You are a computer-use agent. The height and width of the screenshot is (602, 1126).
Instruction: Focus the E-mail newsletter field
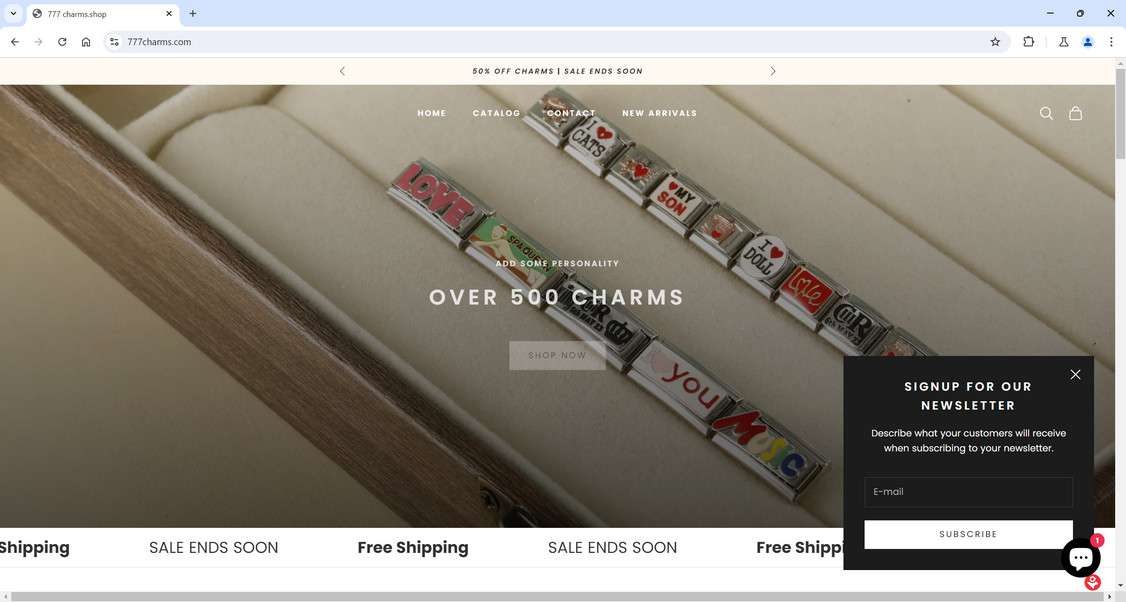point(968,492)
